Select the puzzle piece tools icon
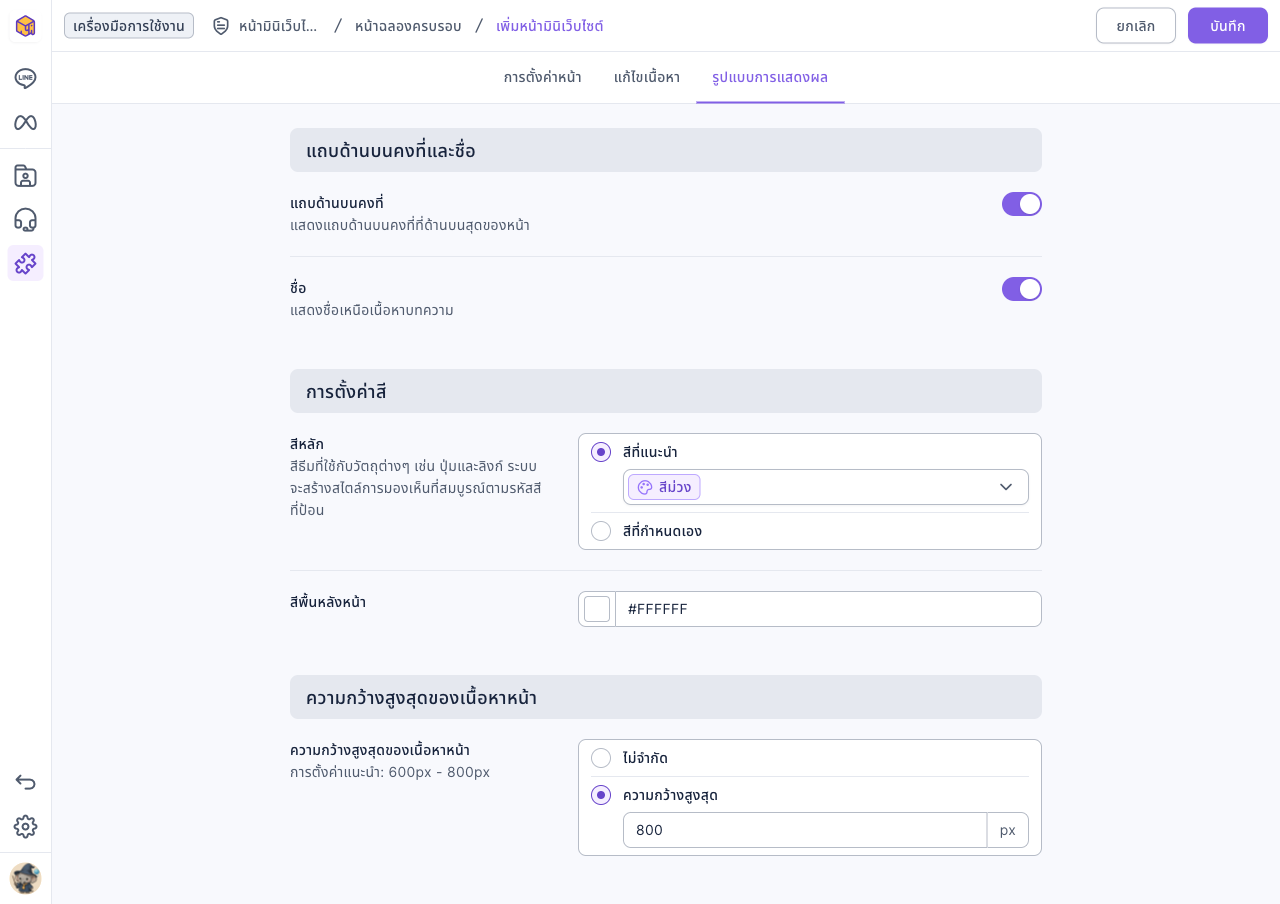The width and height of the screenshot is (1280, 904). click(x=25, y=263)
